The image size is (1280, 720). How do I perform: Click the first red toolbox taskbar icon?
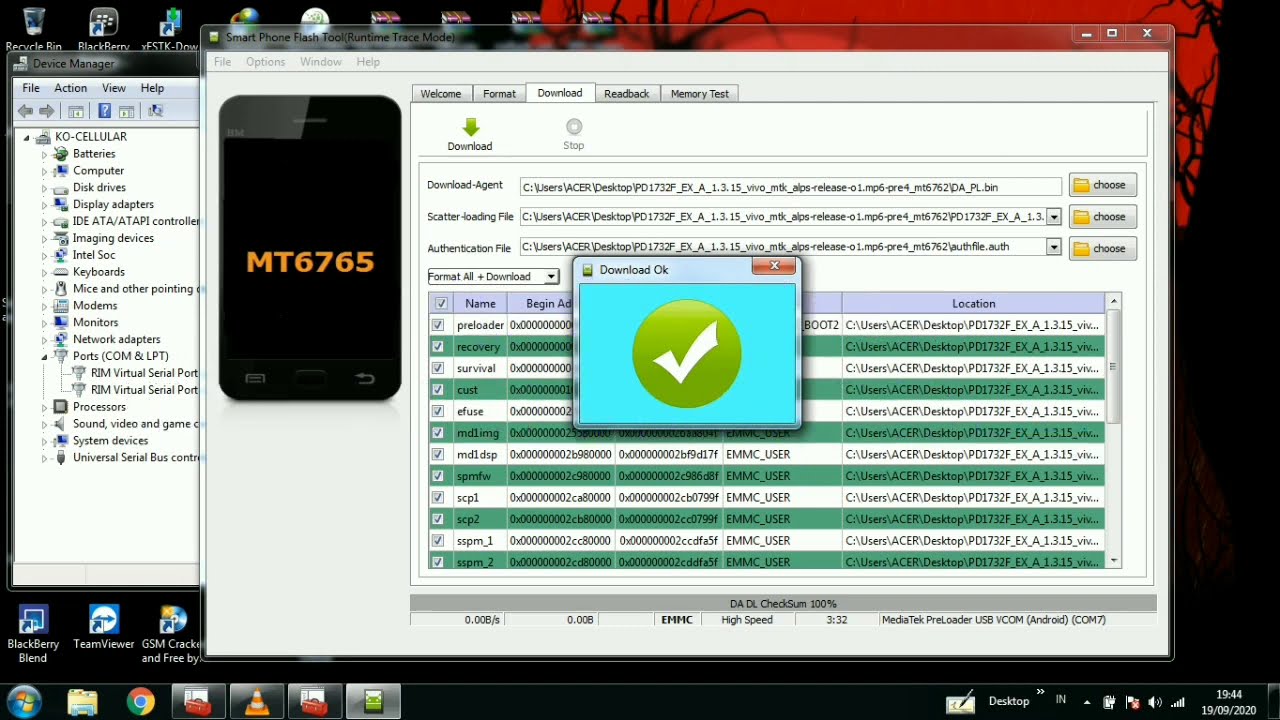[198, 702]
